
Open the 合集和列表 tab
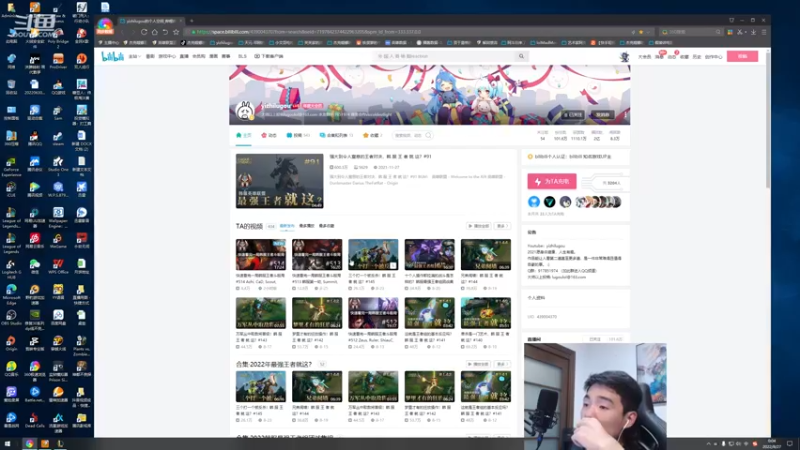[336, 135]
